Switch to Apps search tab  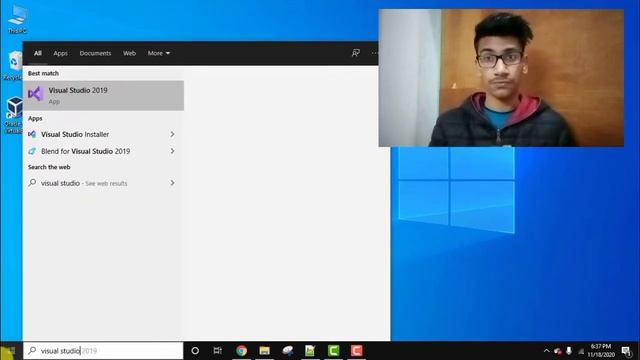point(60,53)
